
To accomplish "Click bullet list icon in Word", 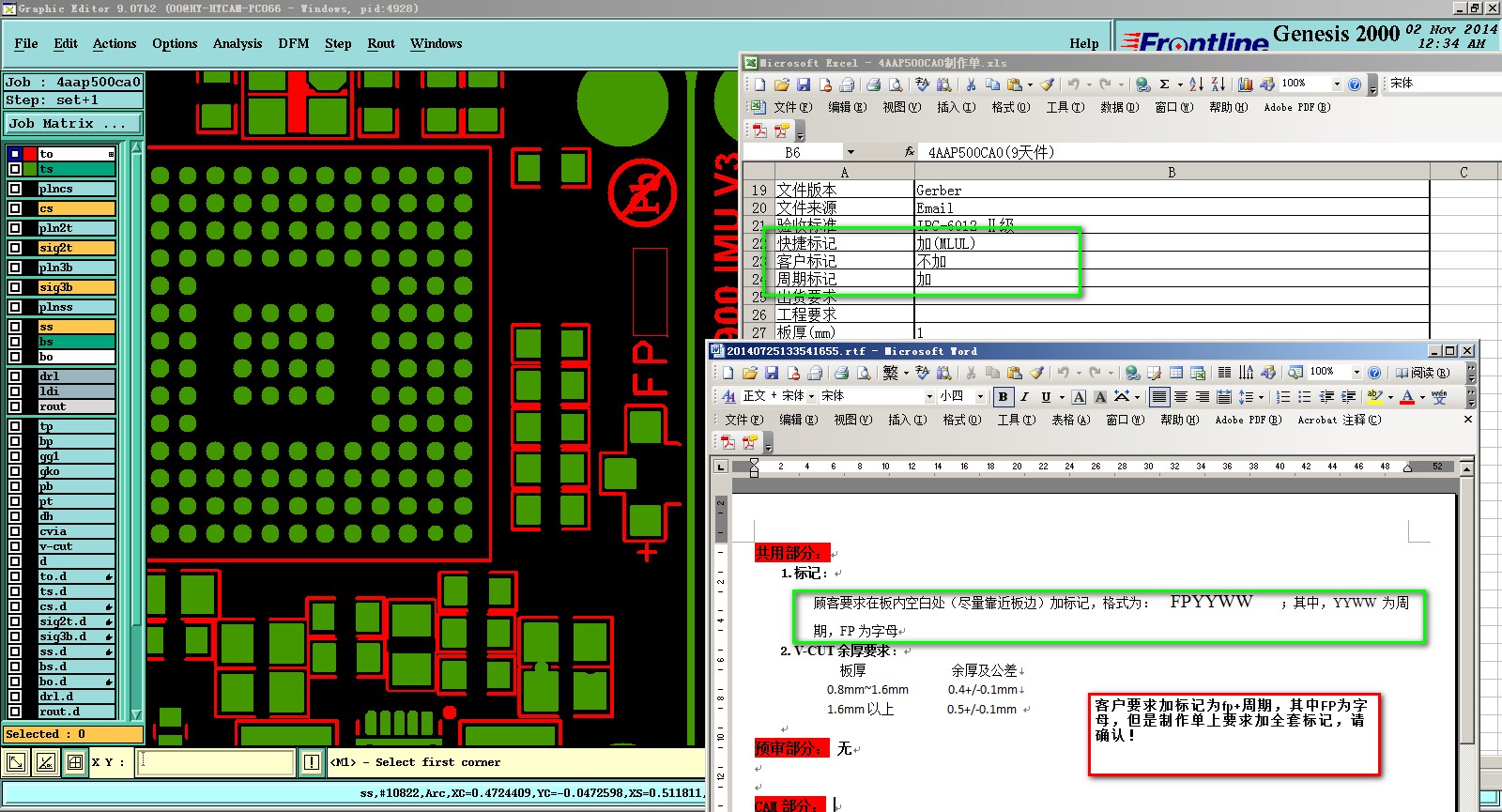I will coord(1305,397).
